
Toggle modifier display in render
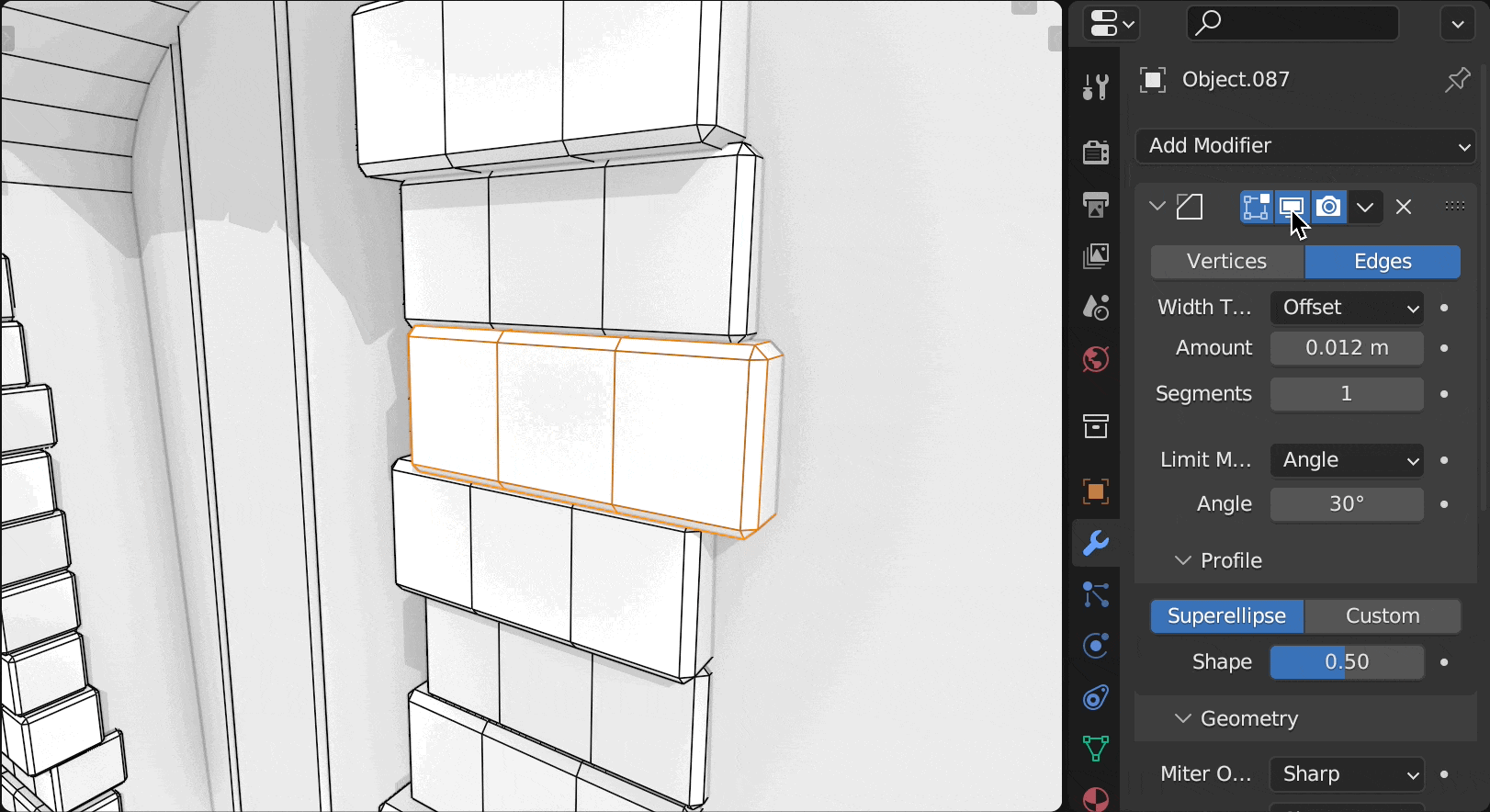click(1328, 207)
